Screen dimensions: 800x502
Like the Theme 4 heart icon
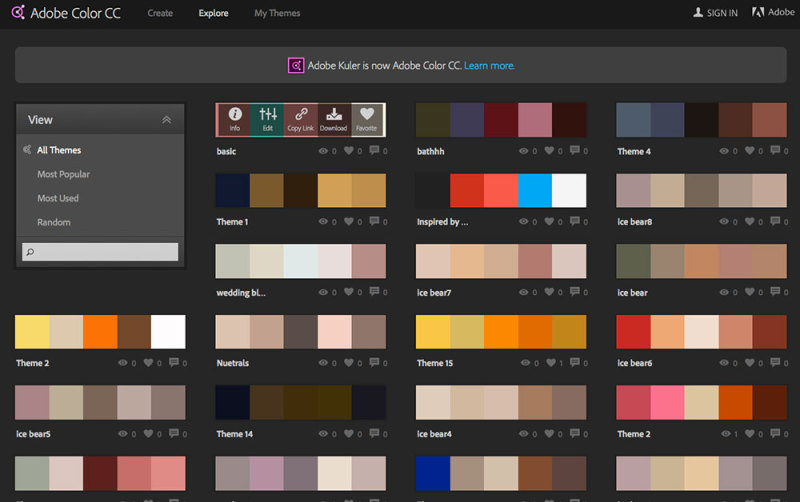tap(749, 150)
